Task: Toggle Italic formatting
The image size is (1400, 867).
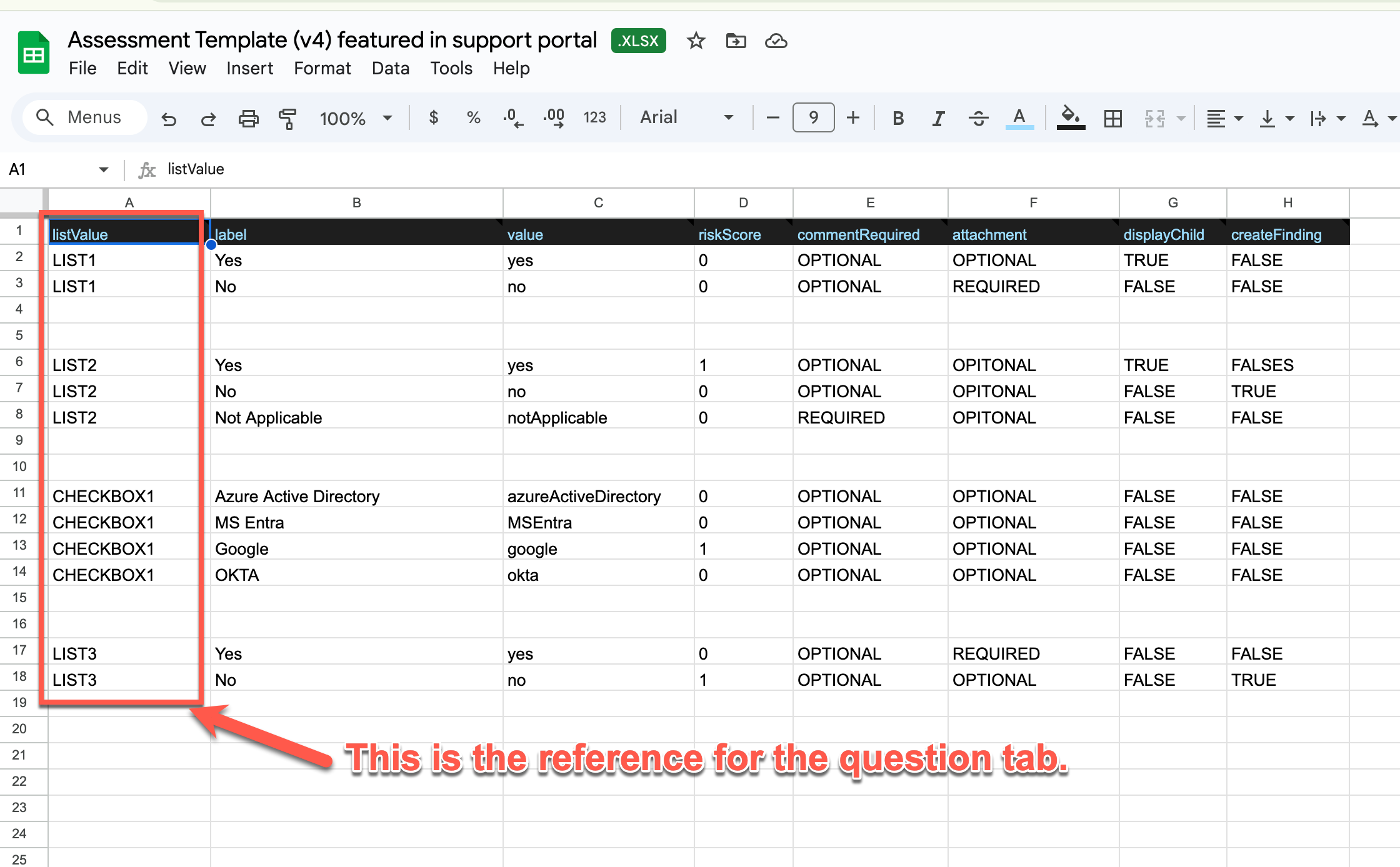Action: (x=938, y=118)
